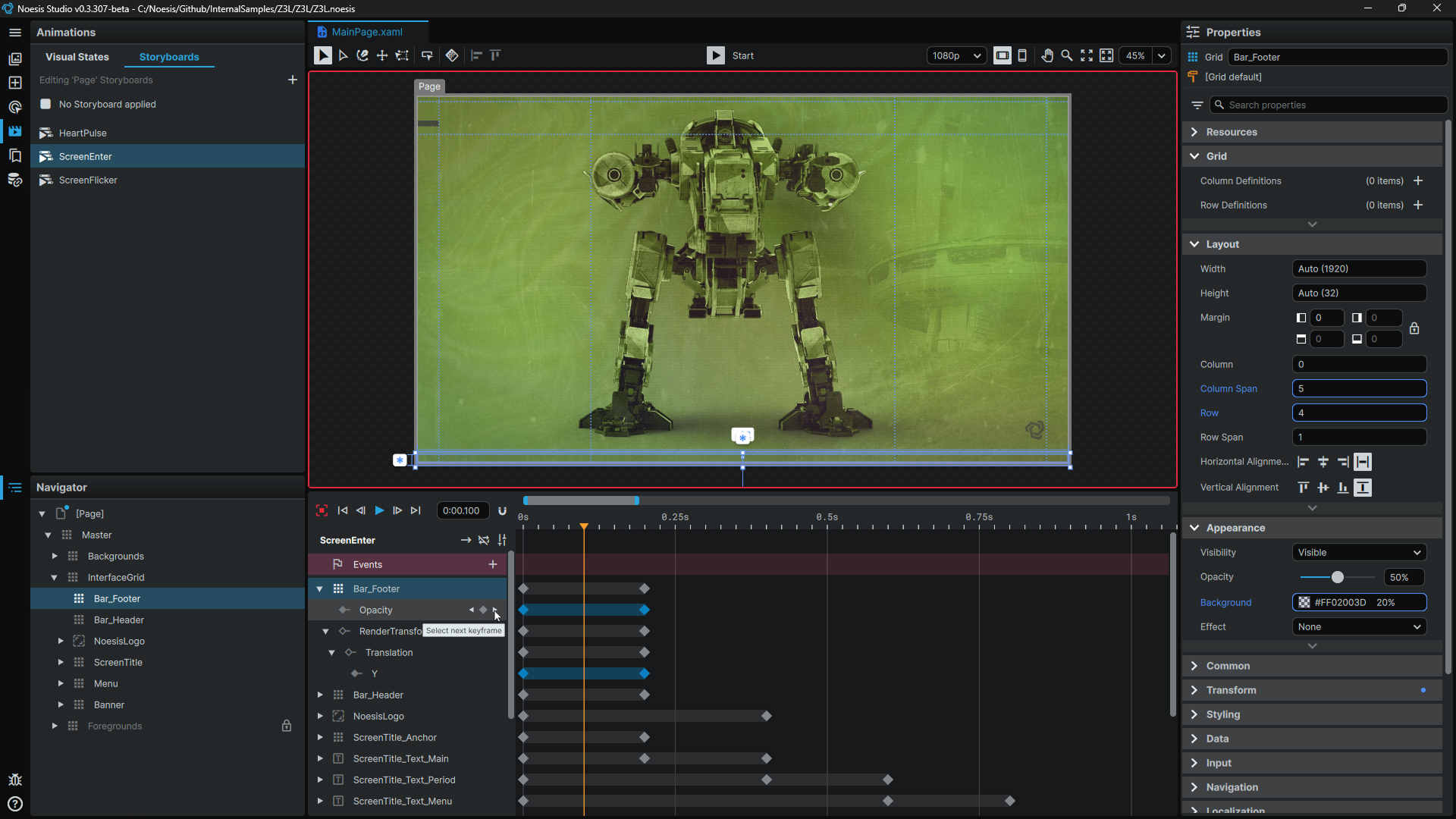This screenshot has width=1456, height=819.
Task: Step to next frame
Action: [x=397, y=510]
